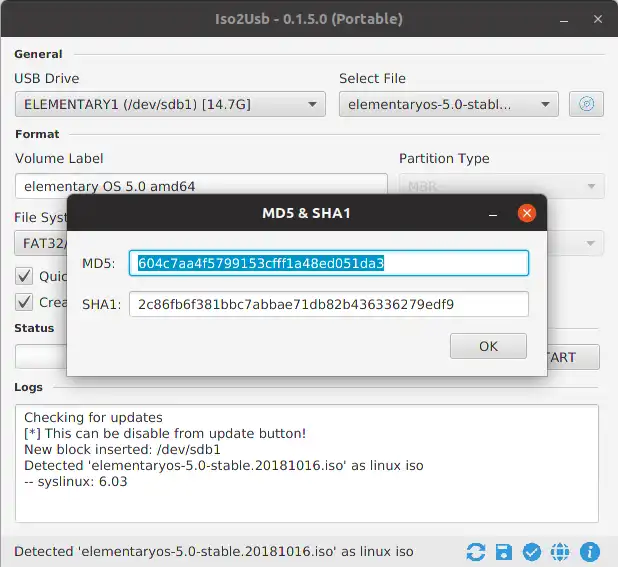Toggle the Quick format checkbox
The width and height of the screenshot is (618, 567).
coord(24,276)
